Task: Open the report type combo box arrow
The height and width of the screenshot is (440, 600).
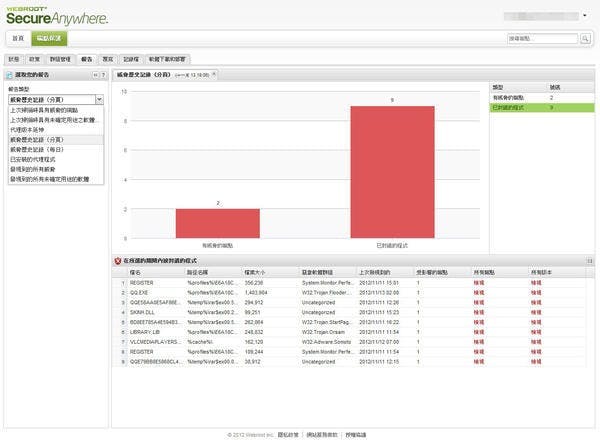Action: tap(100, 100)
